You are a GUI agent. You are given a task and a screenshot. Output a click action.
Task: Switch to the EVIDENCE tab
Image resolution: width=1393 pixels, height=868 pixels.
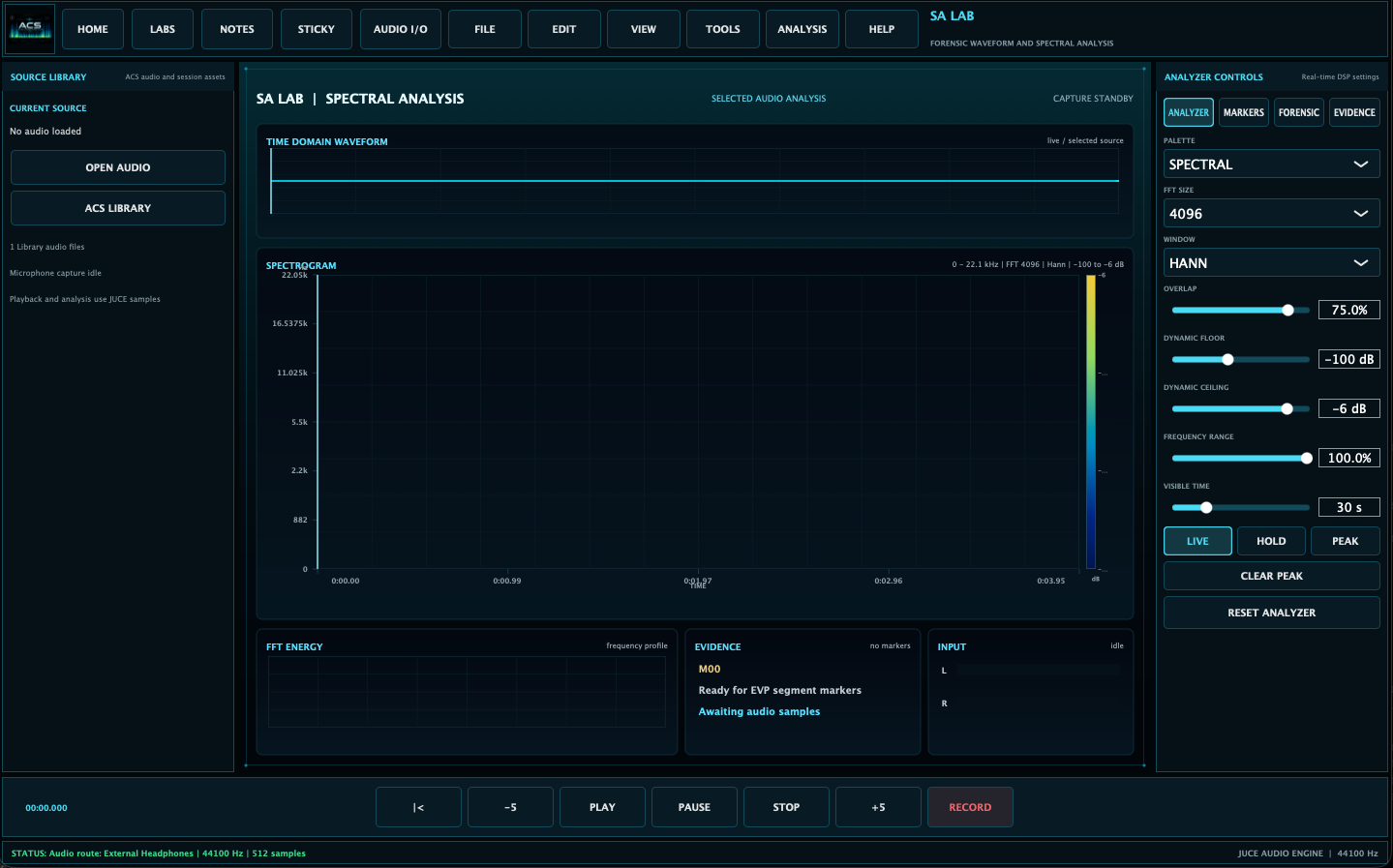[1354, 112]
